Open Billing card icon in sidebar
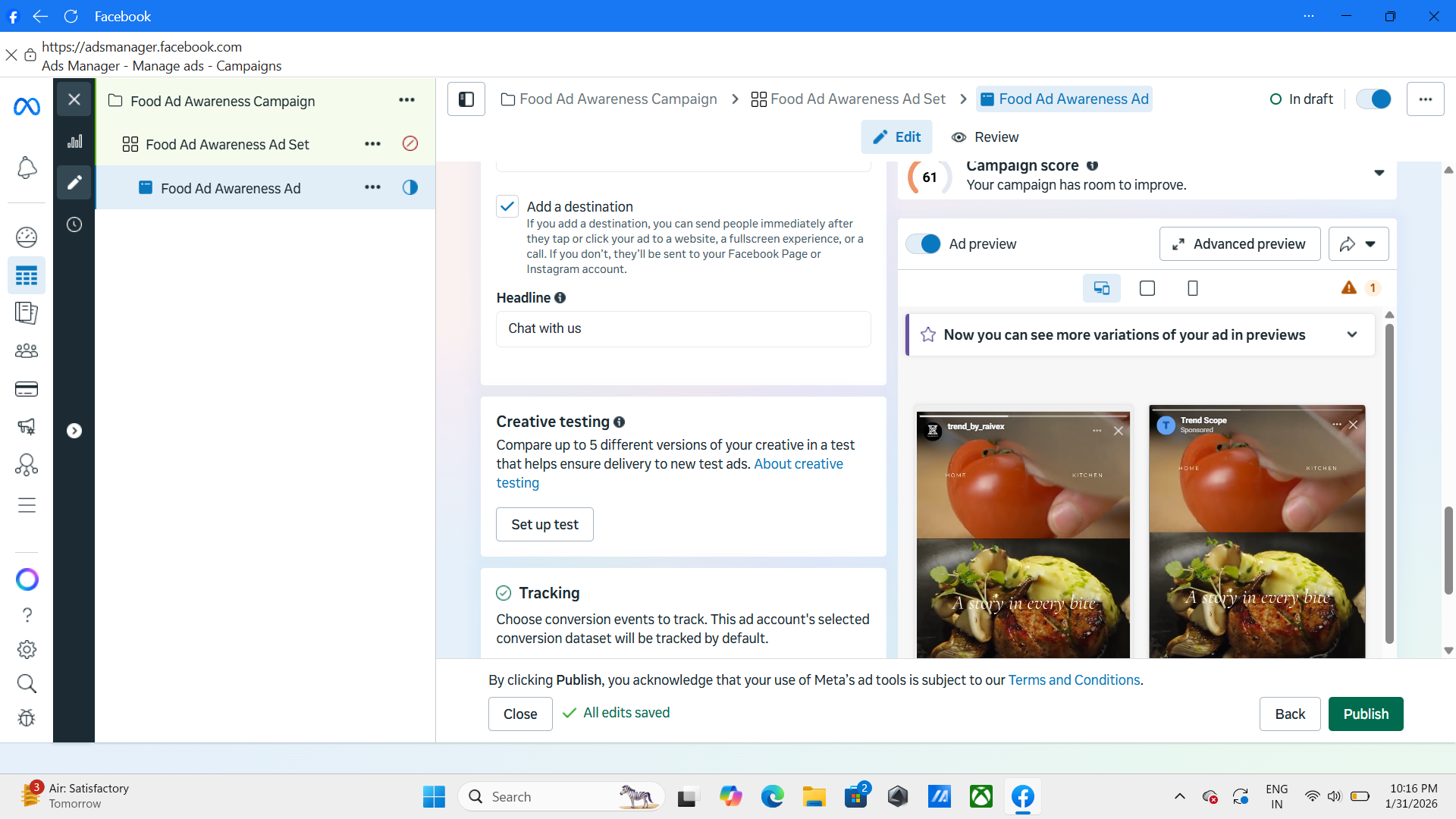The width and height of the screenshot is (1456, 819). coord(27,389)
